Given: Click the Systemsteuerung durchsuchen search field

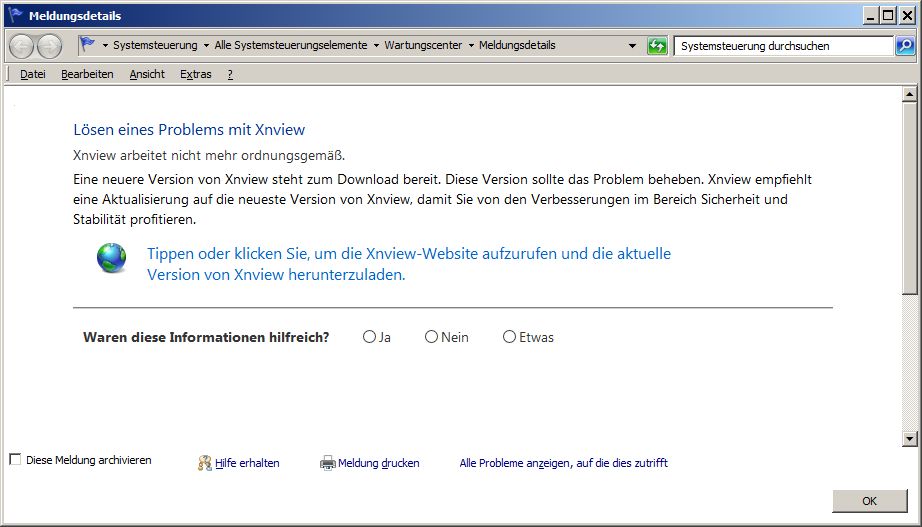Looking at the screenshot, I should [783, 45].
